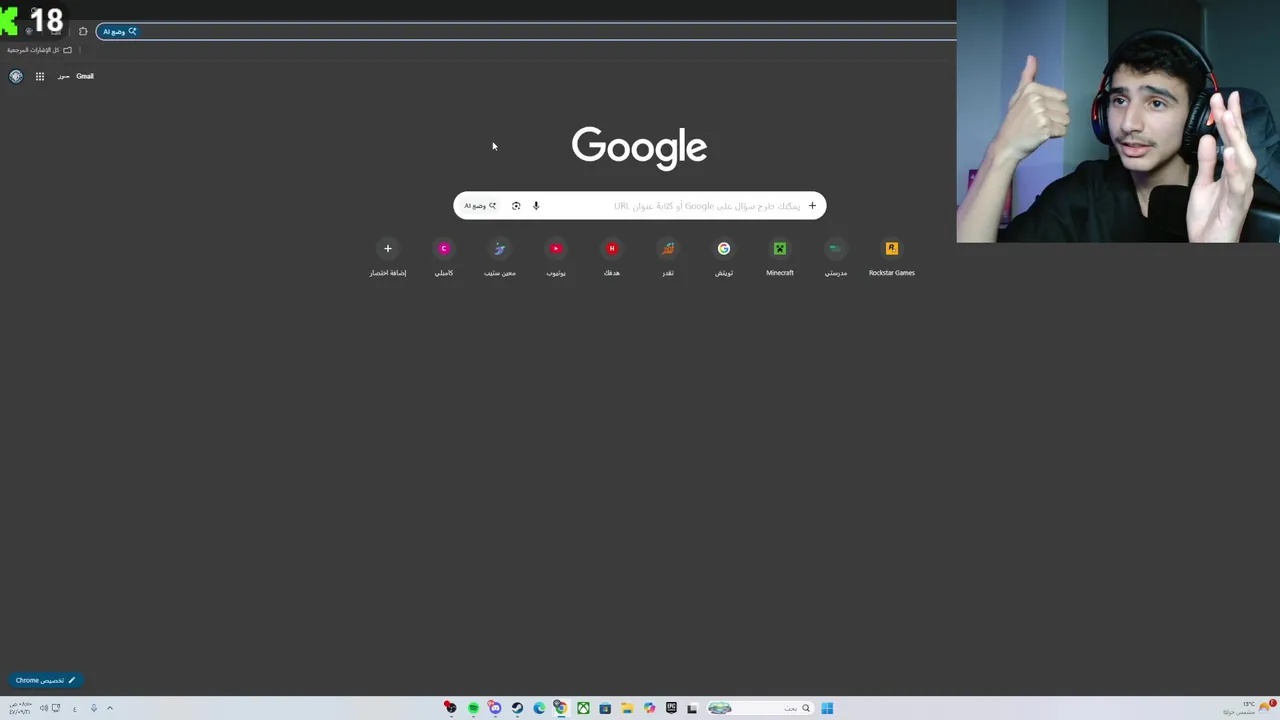Click the Customize Chrome button
Viewport: 1280px width, 720px height.
click(x=45, y=680)
